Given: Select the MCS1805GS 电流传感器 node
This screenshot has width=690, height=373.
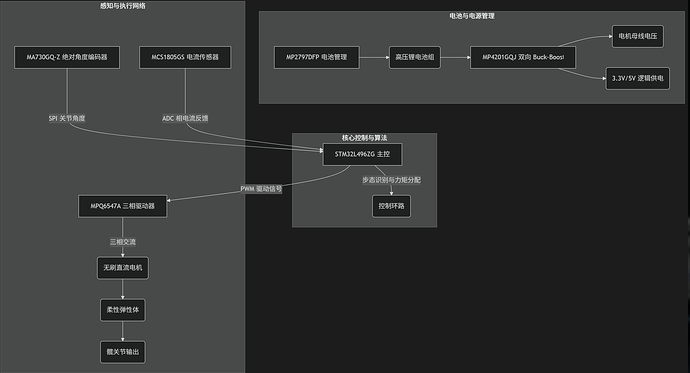Looking at the screenshot, I should pos(185,57).
